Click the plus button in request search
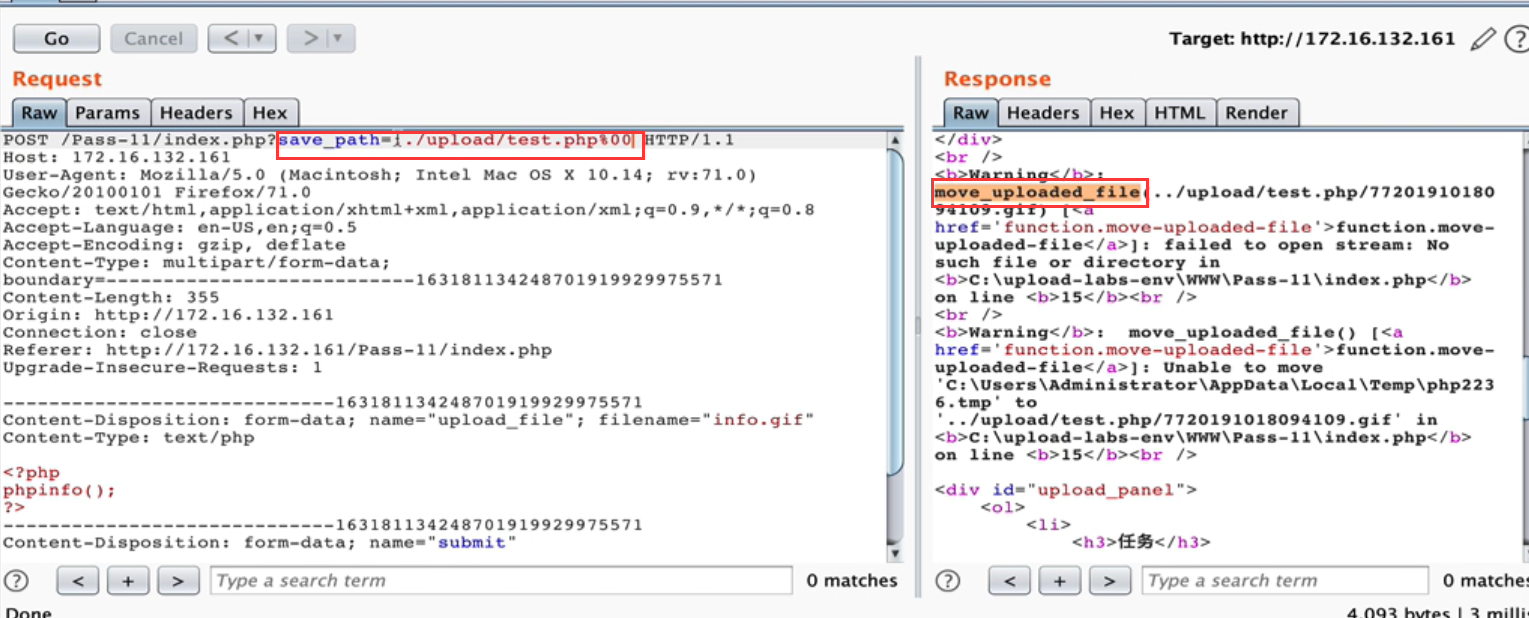This screenshot has height=618, width=1529. coord(128,580)
